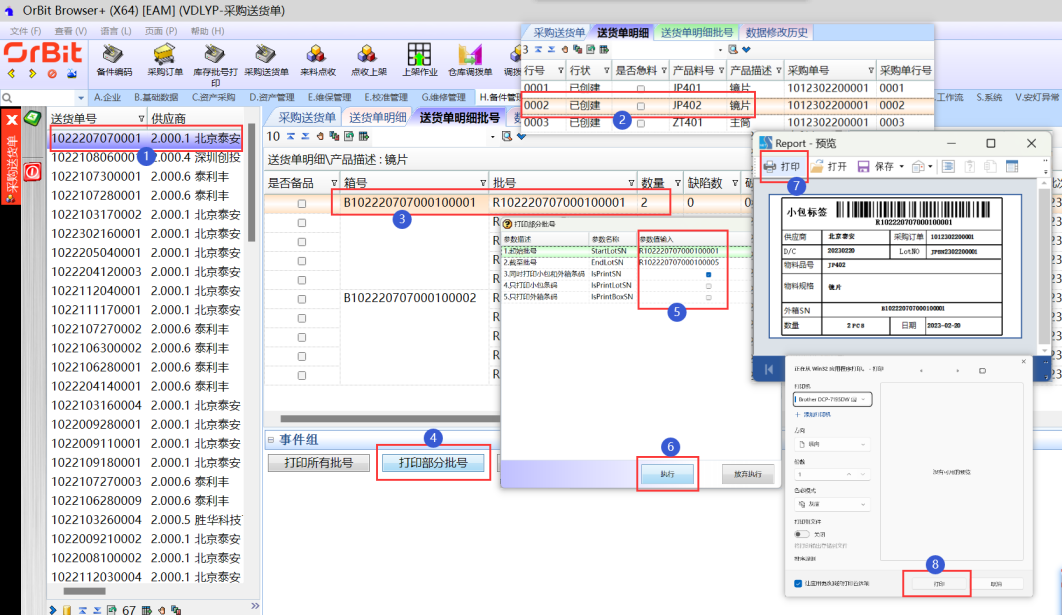Toggle the print-to-file switch in print dialog
The width and height of the screenshot is (1062, 615).
802,534
